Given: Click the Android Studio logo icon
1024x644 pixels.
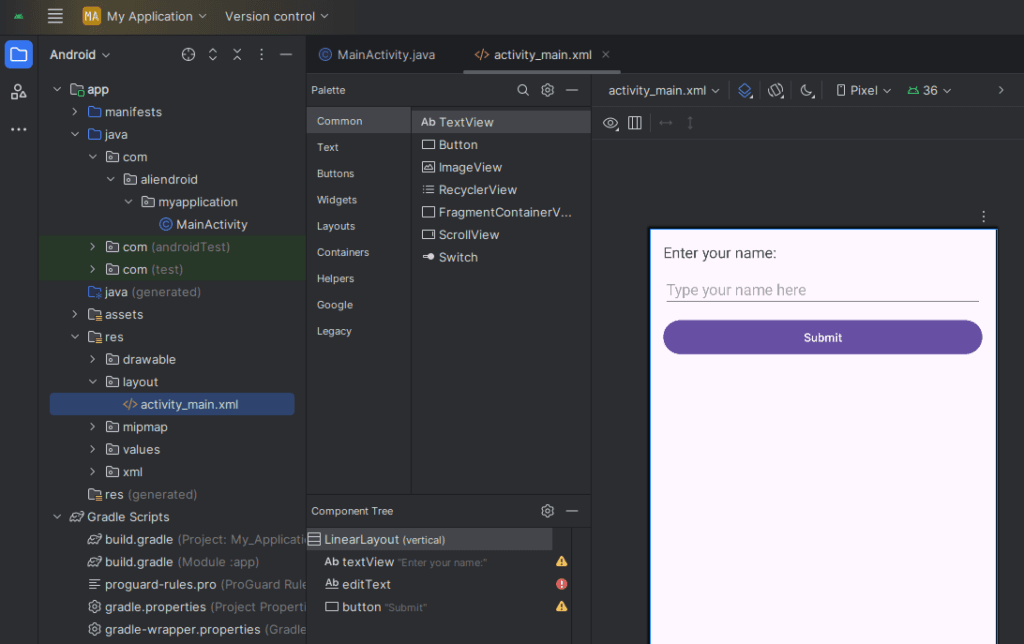Looking at the screenshot, I should point(19,16).
